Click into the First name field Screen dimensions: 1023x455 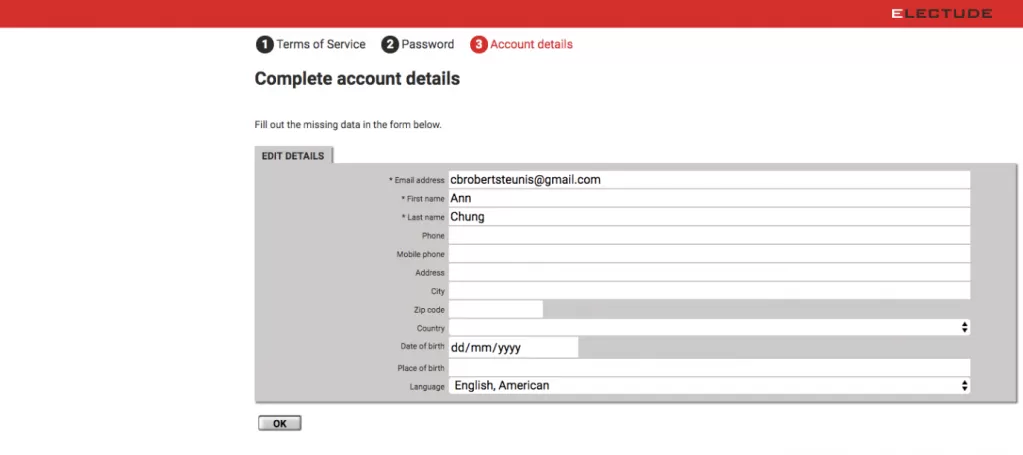708,198
